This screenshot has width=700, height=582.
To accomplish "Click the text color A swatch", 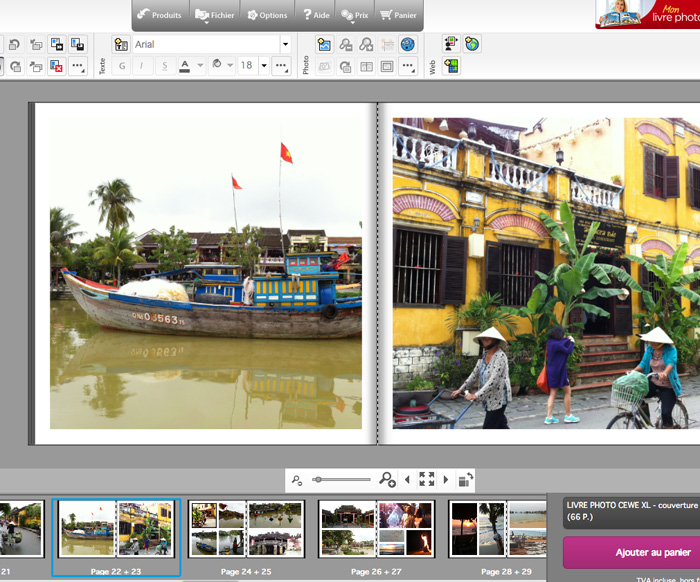I will point(185,66).
